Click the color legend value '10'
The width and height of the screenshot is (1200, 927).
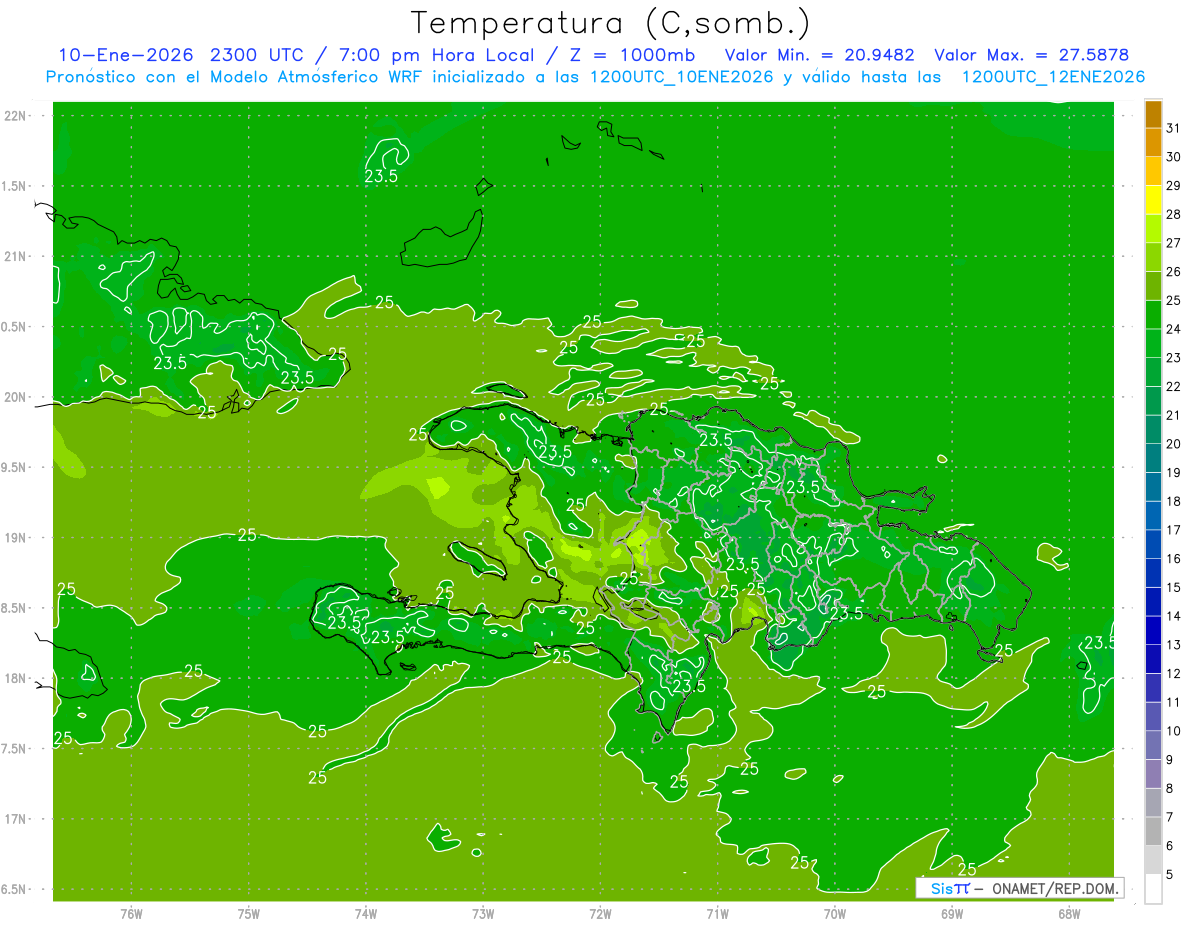pyautogui.click(x=1173, y=731)
